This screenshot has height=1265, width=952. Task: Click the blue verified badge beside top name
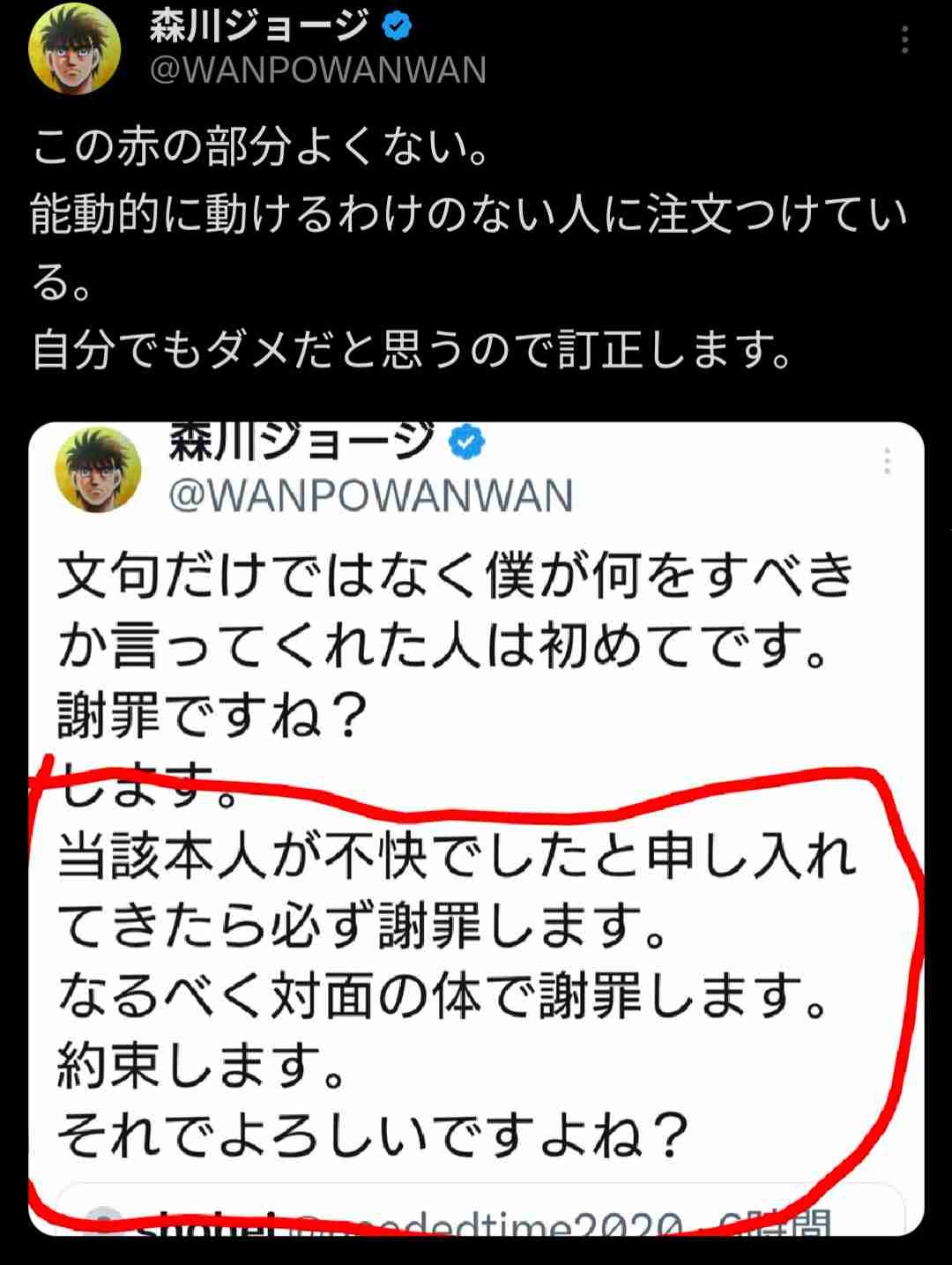[x=397, y=27]
